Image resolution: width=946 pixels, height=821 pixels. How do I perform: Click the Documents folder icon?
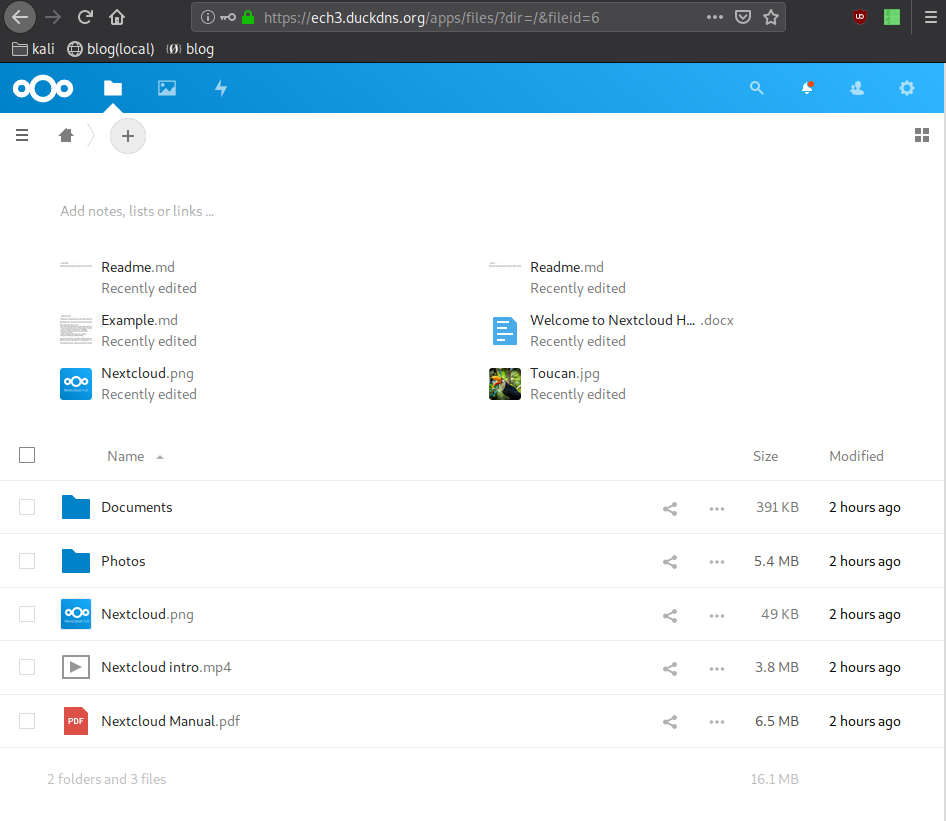pos(76,507)
